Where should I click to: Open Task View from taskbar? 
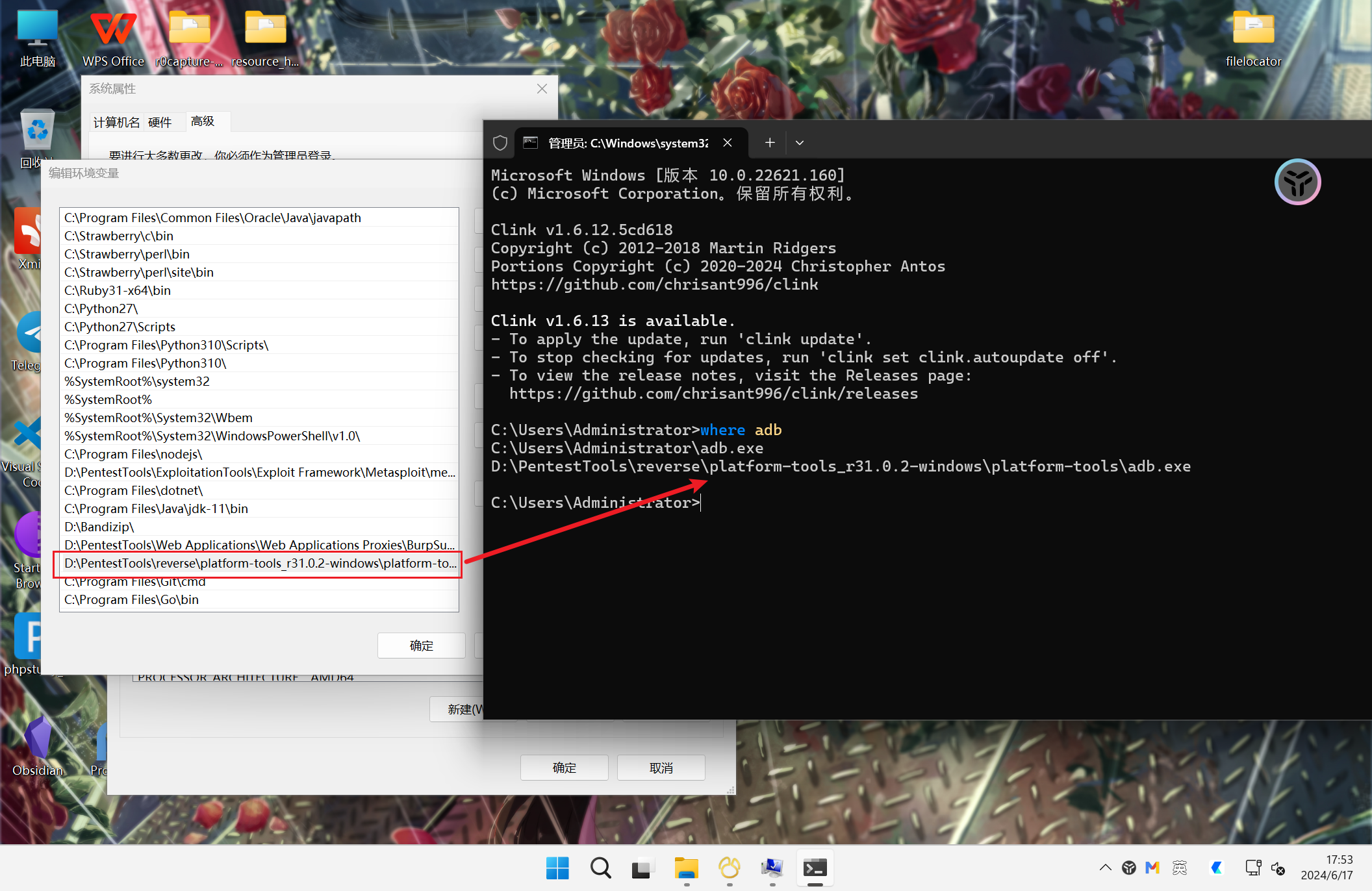[x=642, y=868]
